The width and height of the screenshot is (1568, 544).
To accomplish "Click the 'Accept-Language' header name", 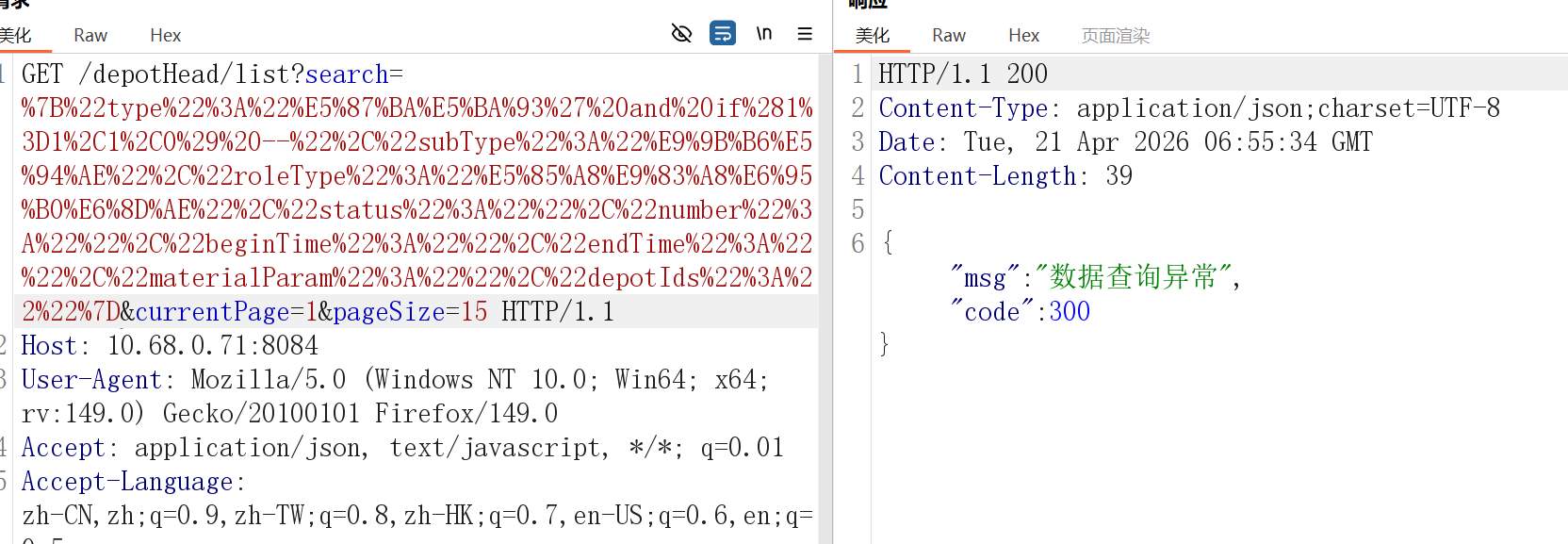I will tap(127, 481).
